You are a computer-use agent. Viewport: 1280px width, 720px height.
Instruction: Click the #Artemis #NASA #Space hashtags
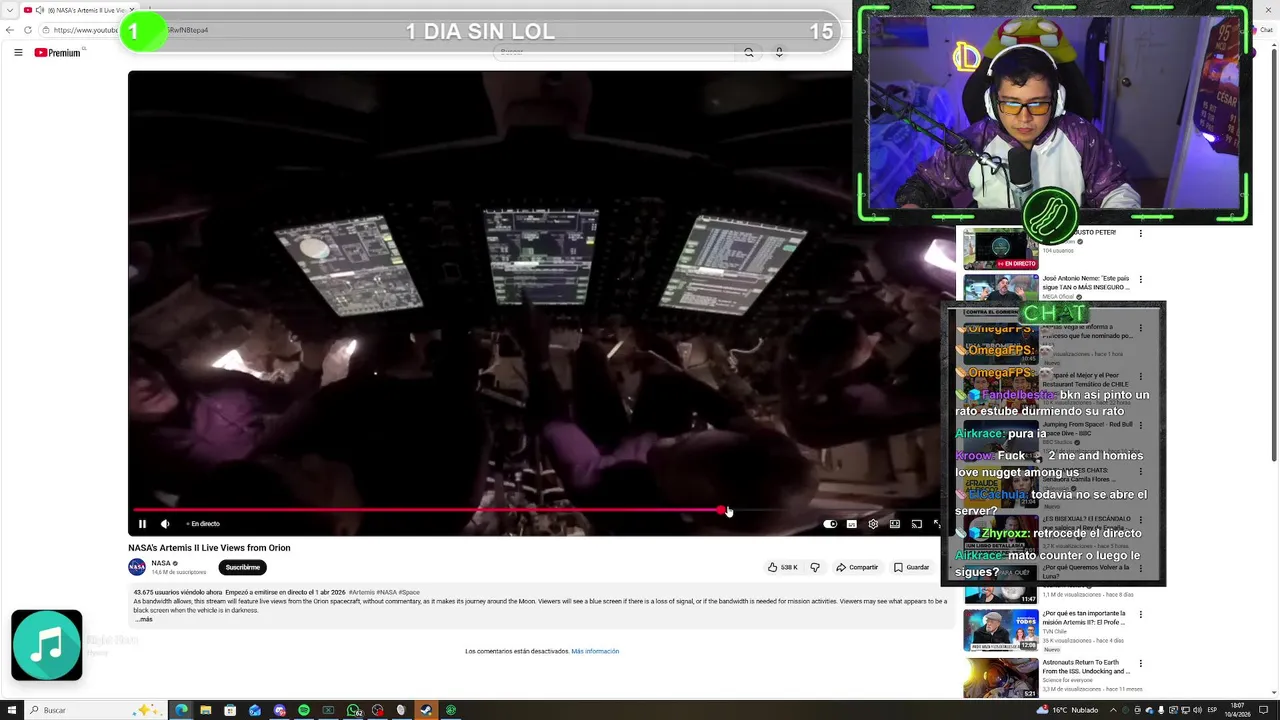click(384, 593)
